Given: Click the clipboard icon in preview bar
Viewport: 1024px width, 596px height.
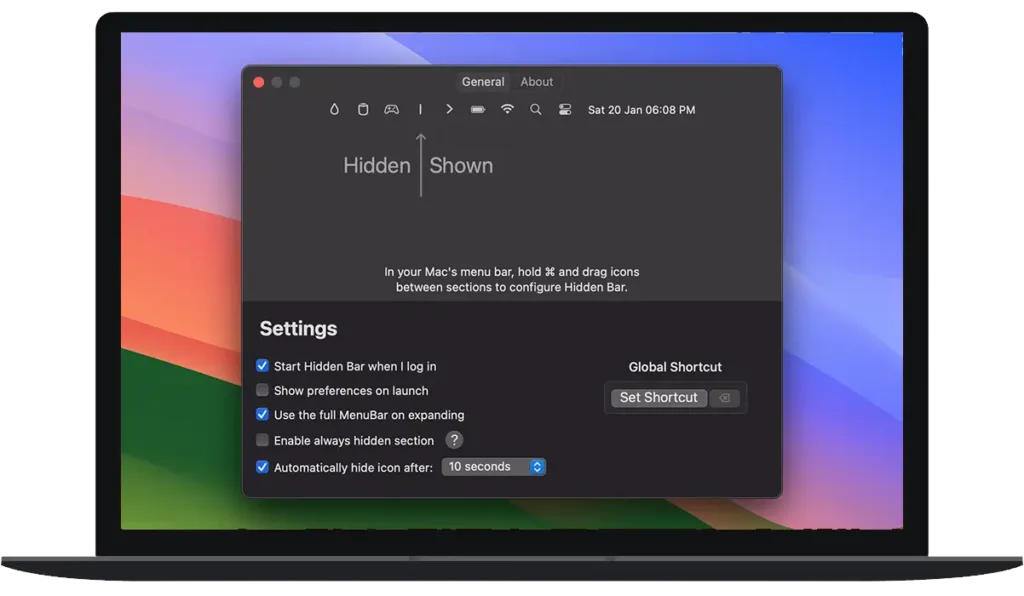Looking at the screenshot, I should click(x=363, y=109).
